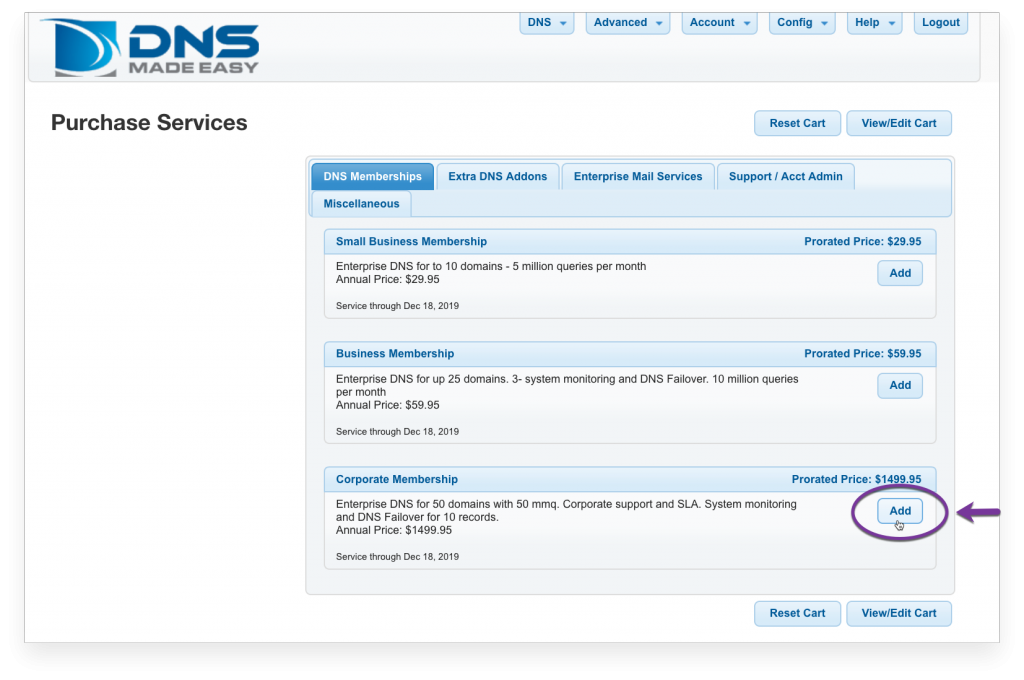Open the Config dropdown menu

[x=802, y=23]
